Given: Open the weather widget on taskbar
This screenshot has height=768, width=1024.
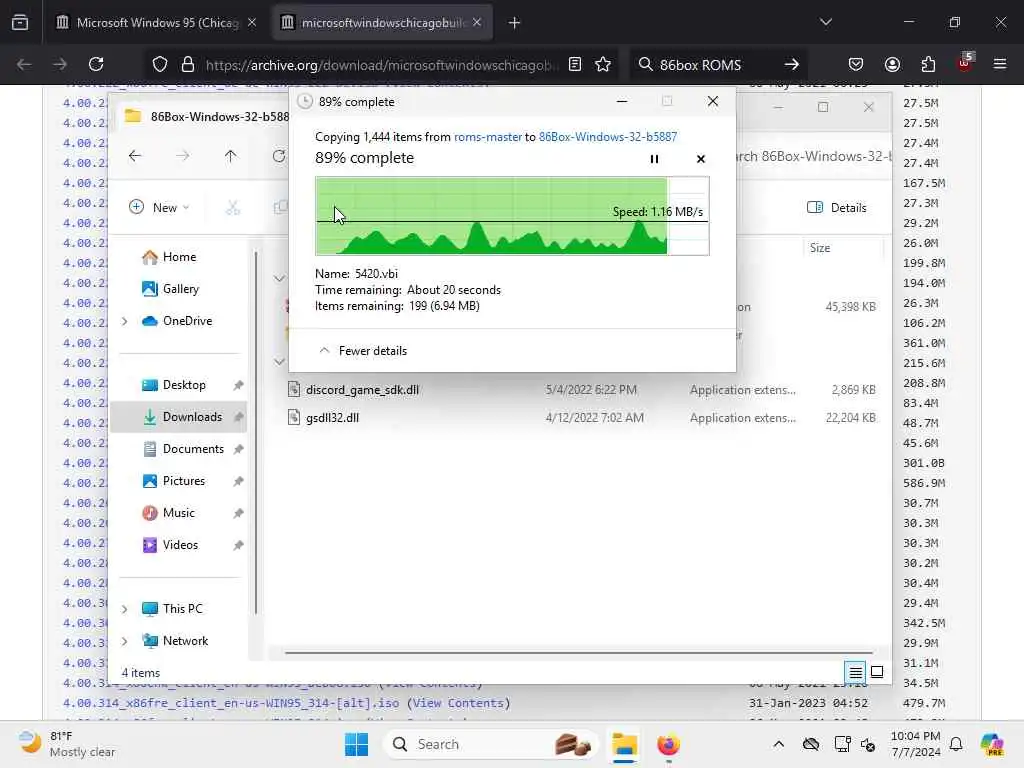Looking at the screenshot, I should (x=67, y=744).
